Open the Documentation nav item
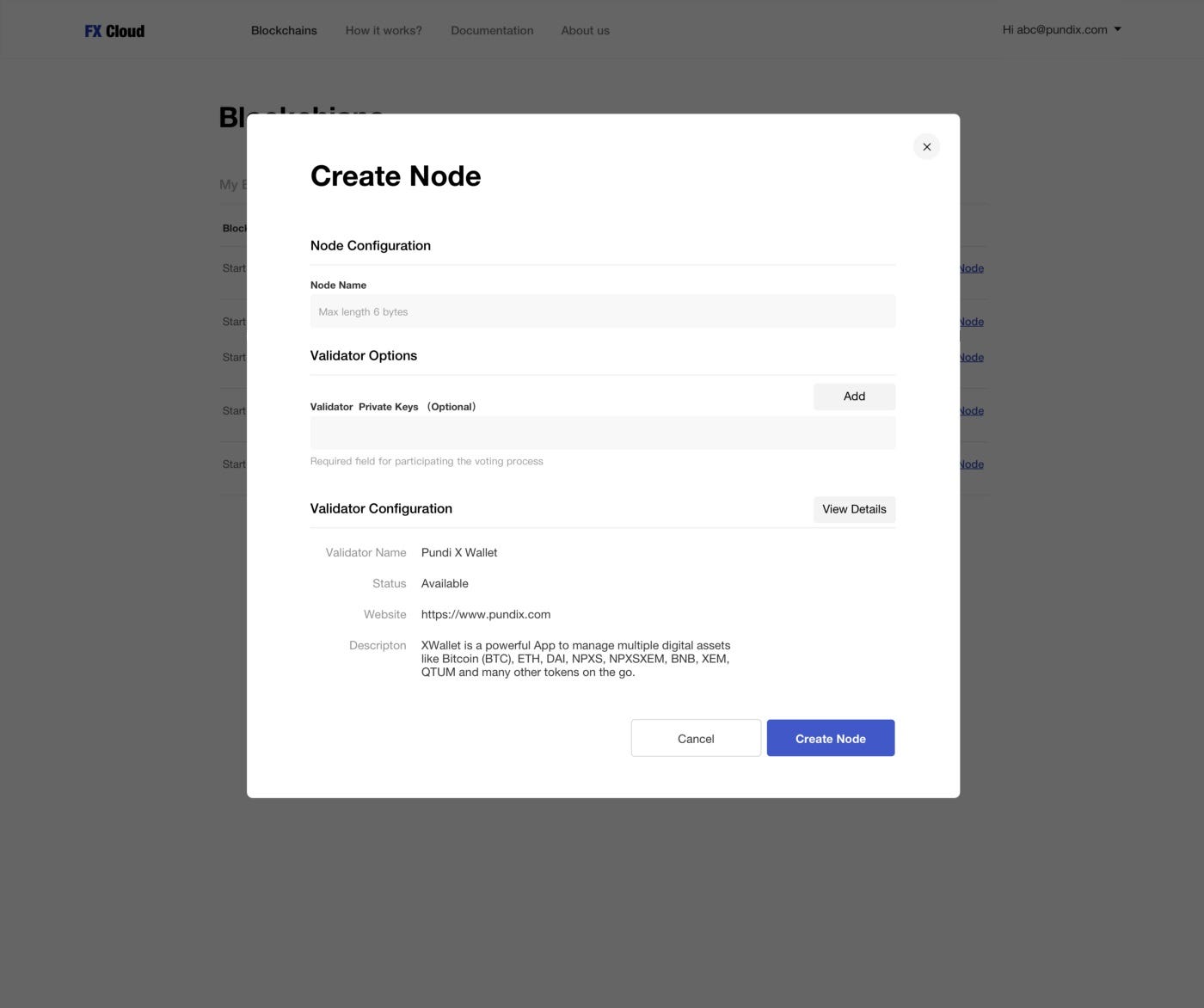This screenshot has height=1008, width=1204. 492,30
